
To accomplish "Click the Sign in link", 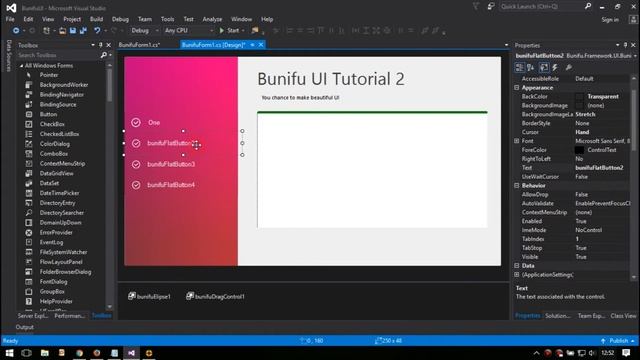I will click(610, 20).
